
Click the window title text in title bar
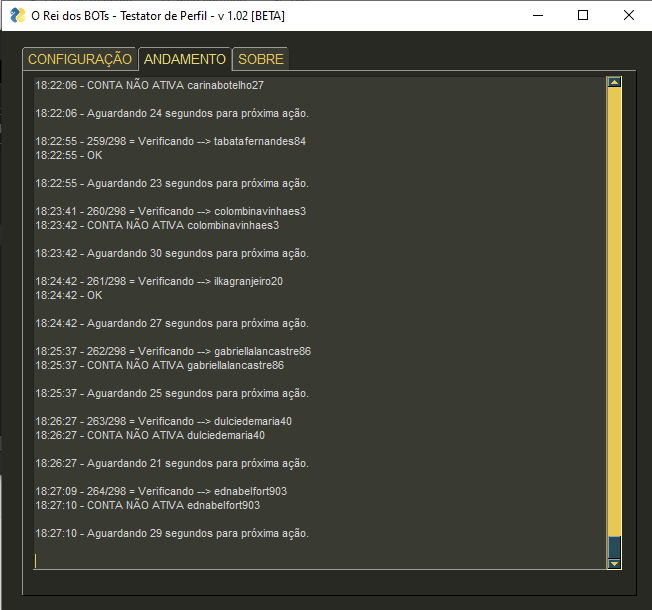[x=160, y=15]
